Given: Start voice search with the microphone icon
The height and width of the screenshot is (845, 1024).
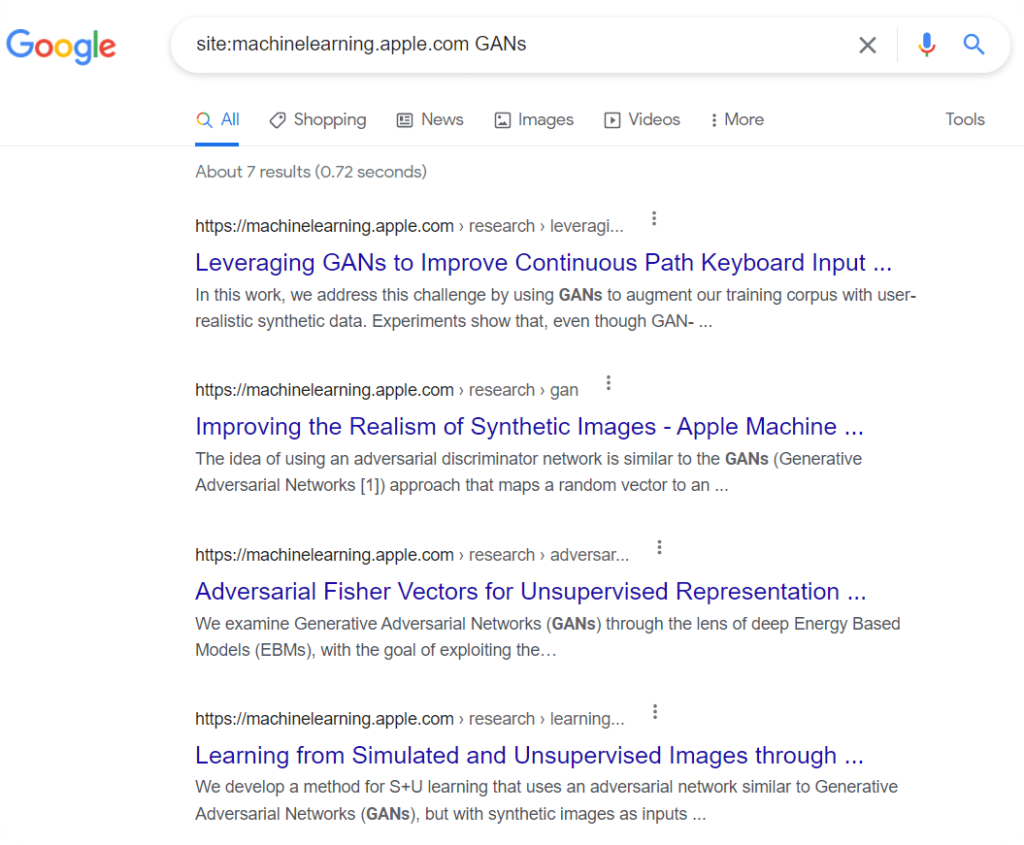Looking at the screenshot, I should tap(926, 44).
